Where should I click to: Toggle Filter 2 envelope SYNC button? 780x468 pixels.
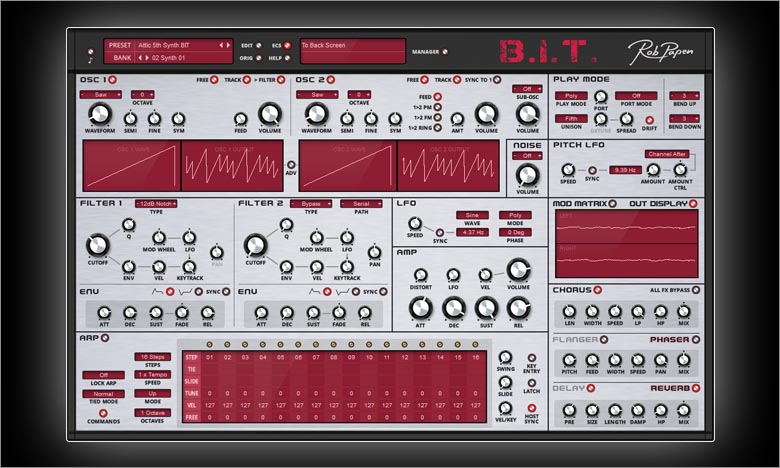(x=383, y=292)
